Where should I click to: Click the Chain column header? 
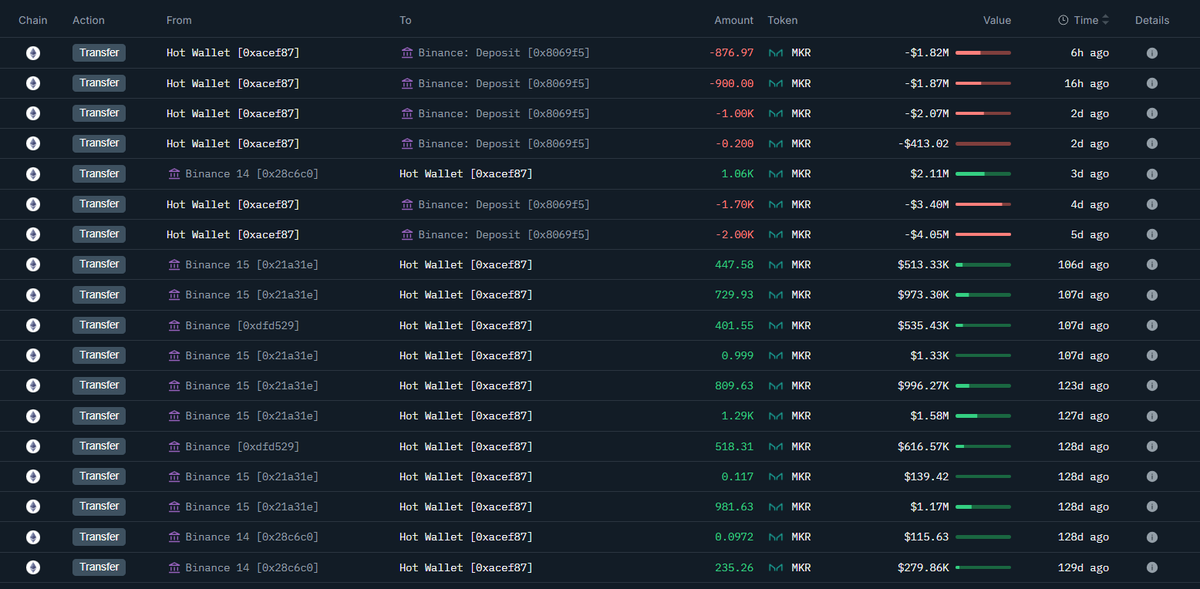pos(33,20)
